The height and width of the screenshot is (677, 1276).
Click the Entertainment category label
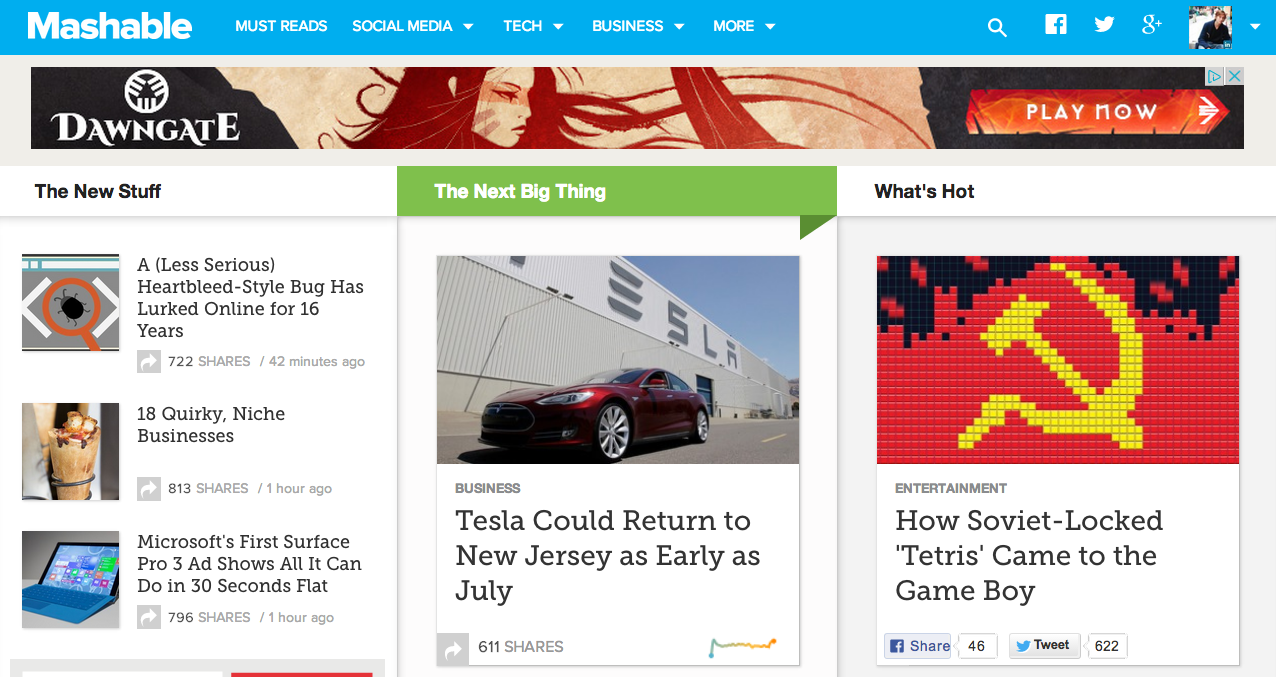pyautogui.click(x=951, y=488)
